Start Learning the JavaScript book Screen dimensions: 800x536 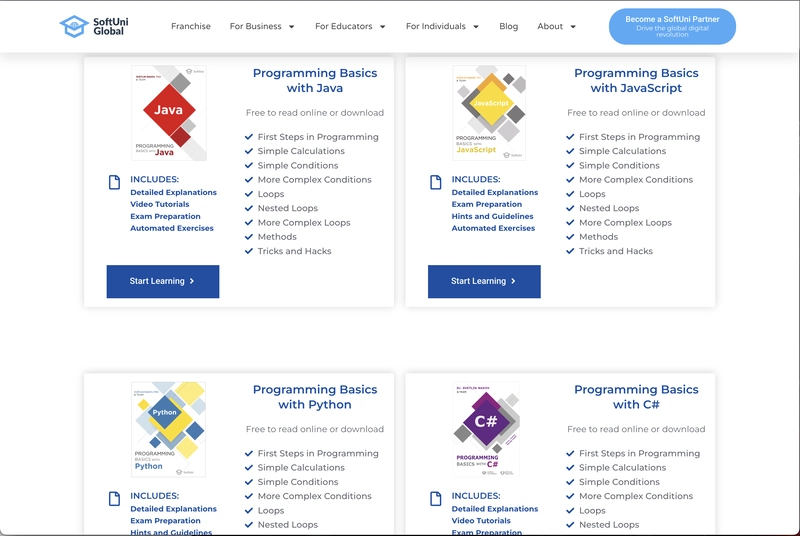click(x=484, y=282)
